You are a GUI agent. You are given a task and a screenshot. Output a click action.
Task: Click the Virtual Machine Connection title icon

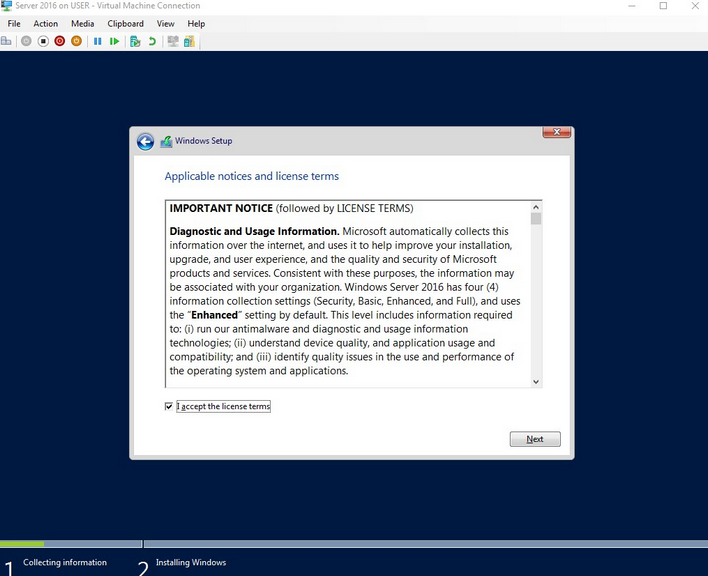pyautogui.click(x=6, y=6)
